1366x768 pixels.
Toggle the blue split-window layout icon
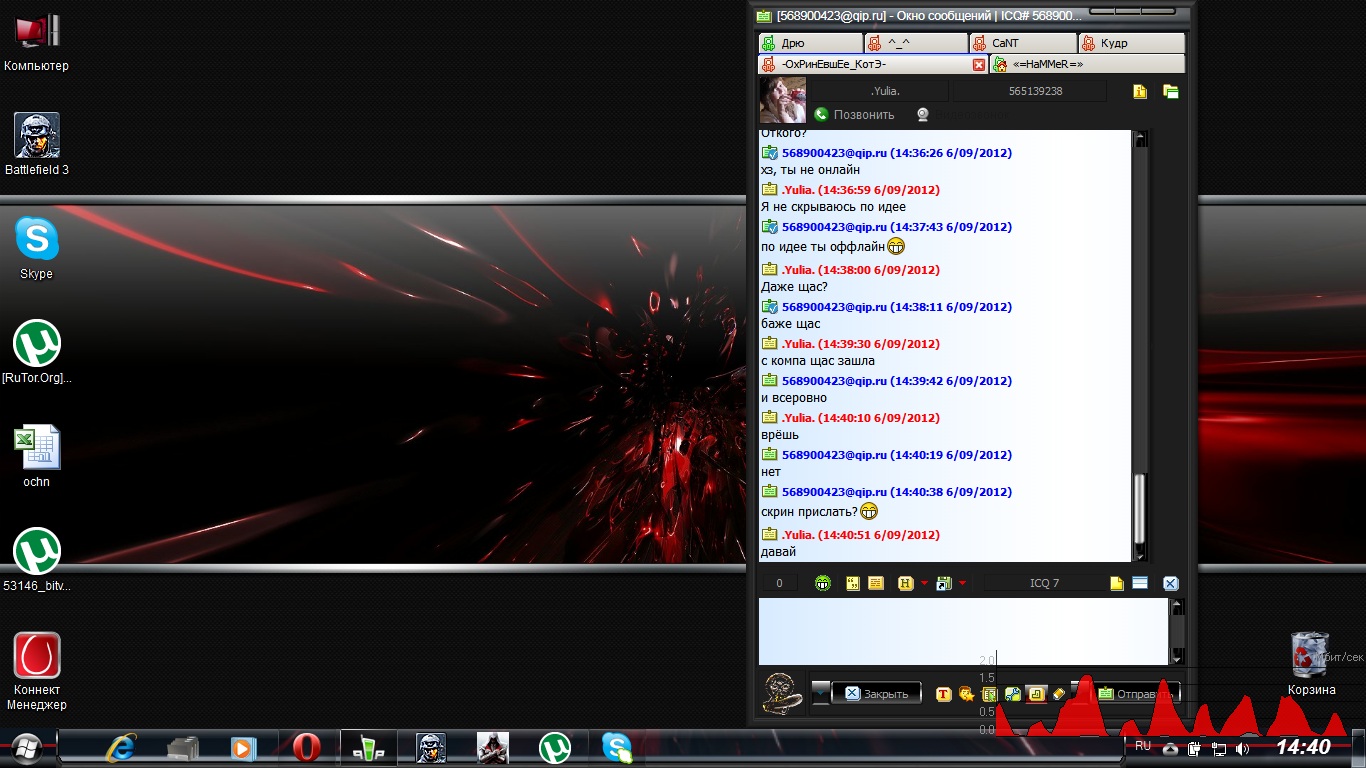point(1140,583)
